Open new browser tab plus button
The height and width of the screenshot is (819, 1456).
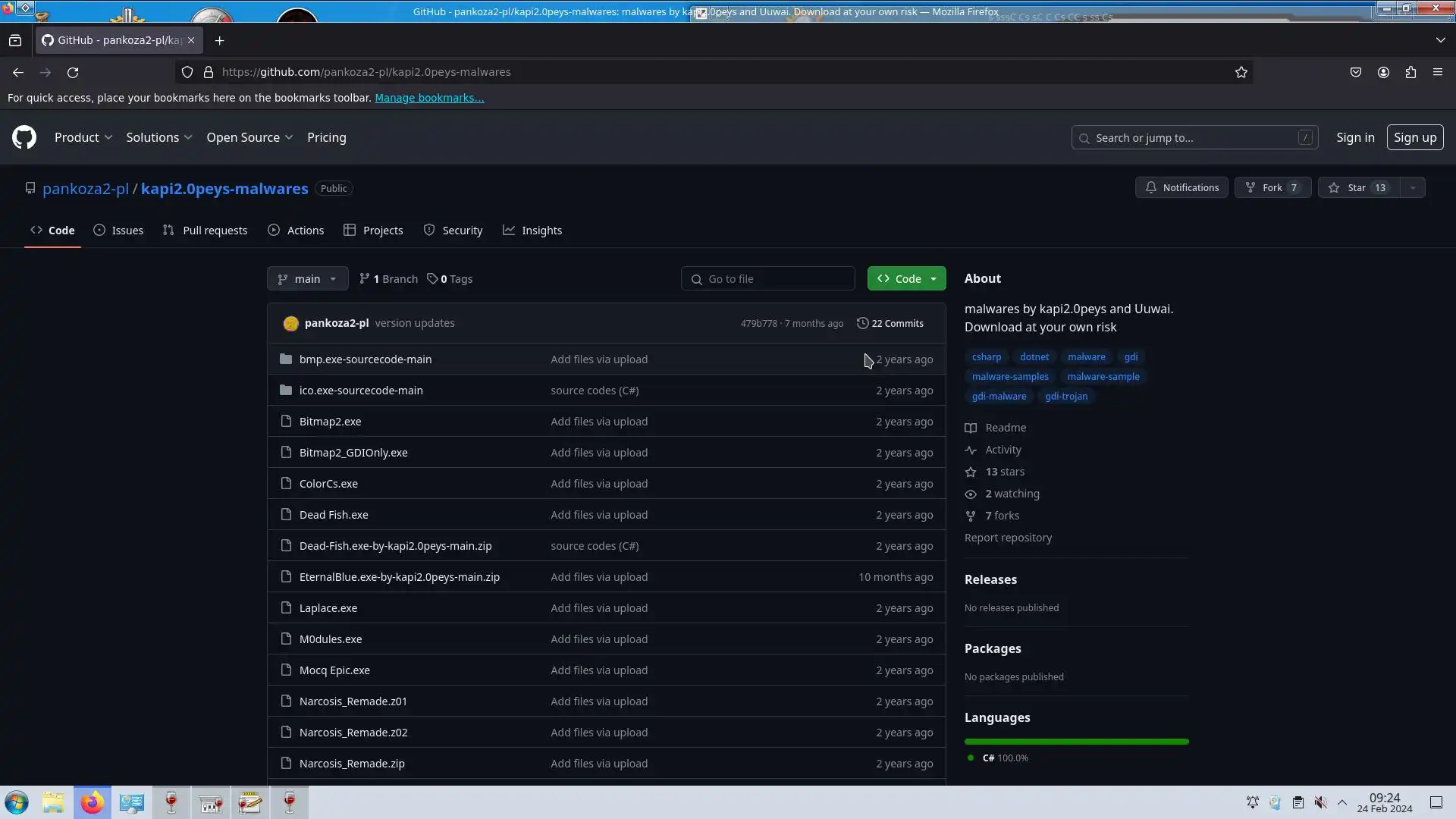click(220, 40)
